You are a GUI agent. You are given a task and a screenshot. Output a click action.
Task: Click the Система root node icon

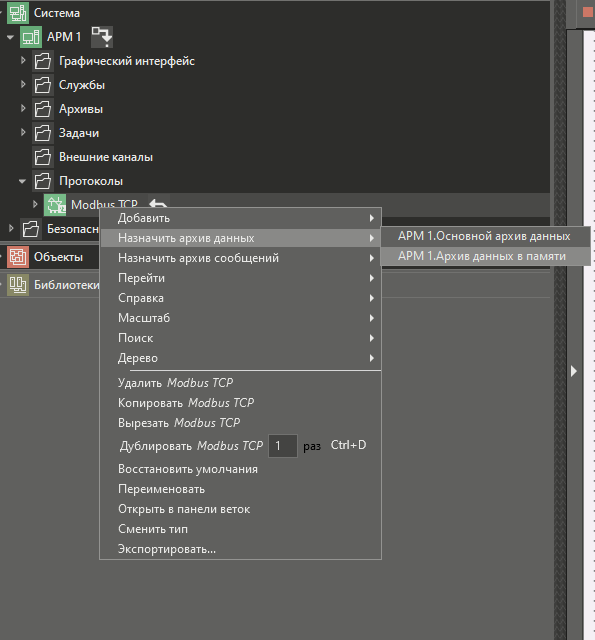(x=18, y=13)
